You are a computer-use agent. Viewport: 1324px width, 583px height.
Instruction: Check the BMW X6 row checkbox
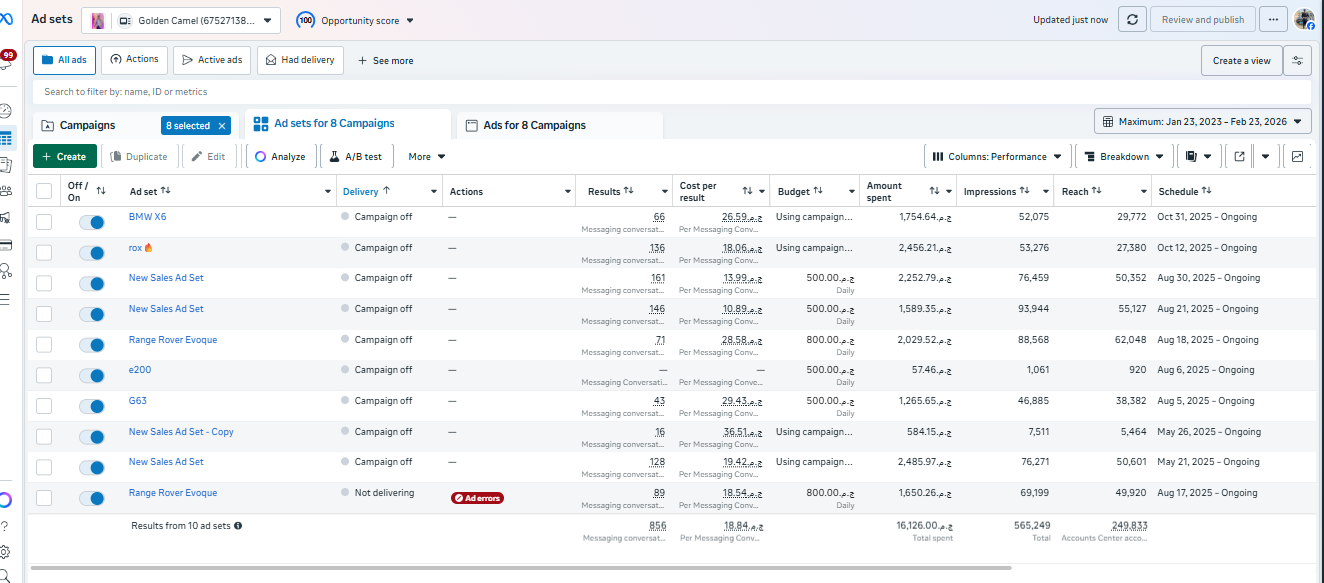click(x=44, y=222)
